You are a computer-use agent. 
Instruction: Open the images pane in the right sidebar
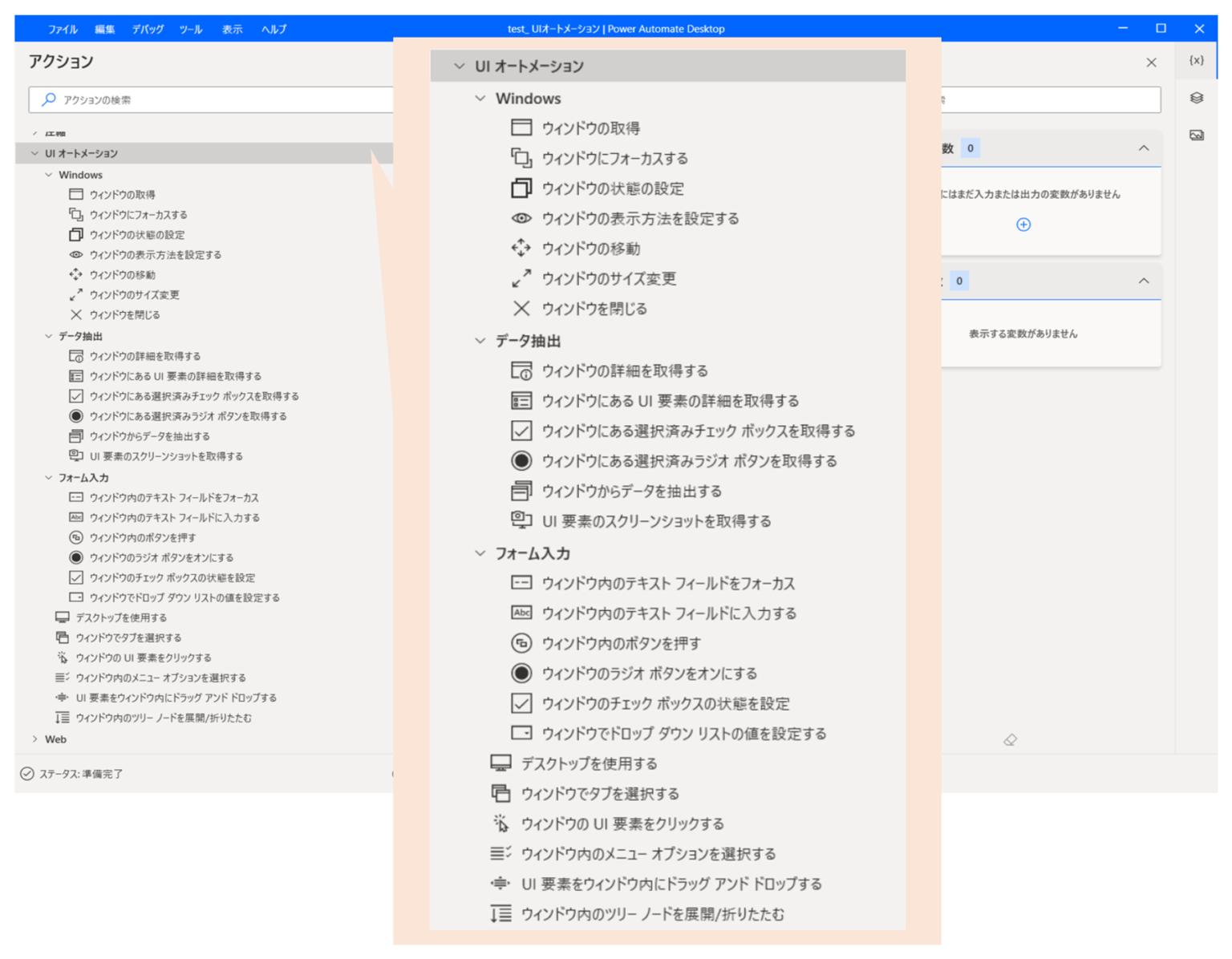(x=1196, y=135)
